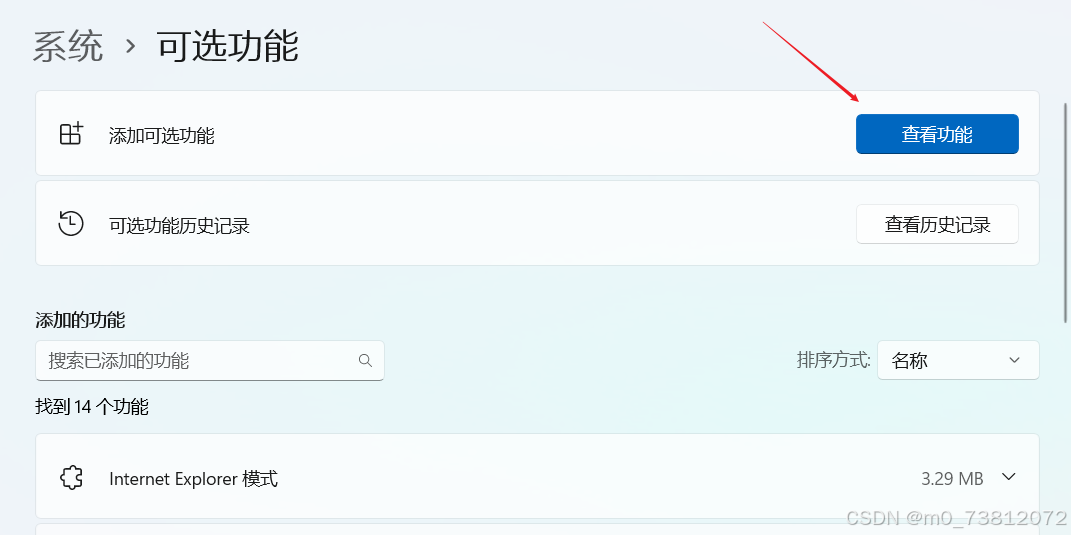
Task: Select the Internet Explorer 模式 label
Action: [193, 479]
